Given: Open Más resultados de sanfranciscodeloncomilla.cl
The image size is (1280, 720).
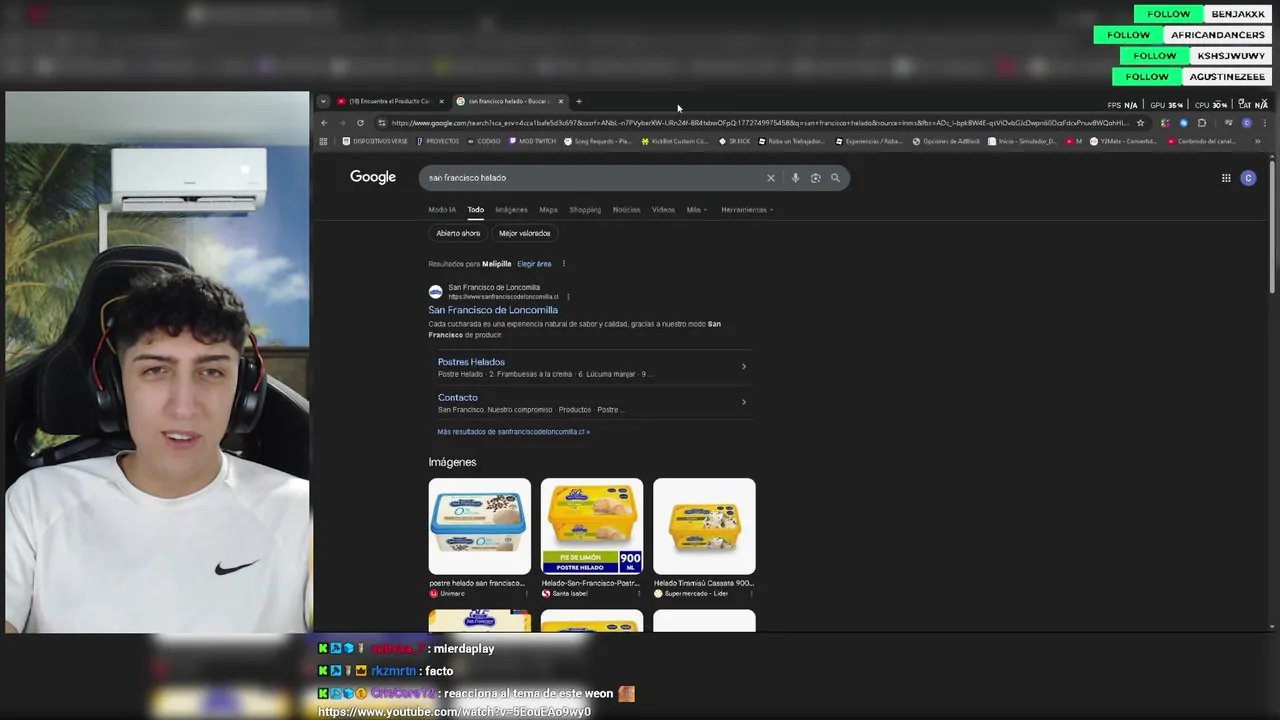Looking at the screenshot, I should coord(513,432).
